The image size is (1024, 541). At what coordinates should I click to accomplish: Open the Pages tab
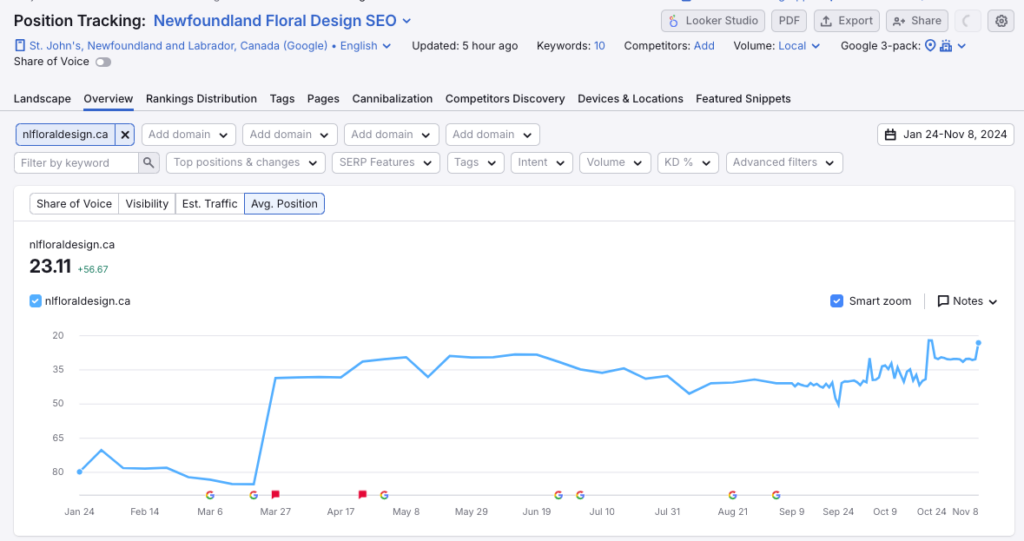pyautogui.click(x=323, y=99)
